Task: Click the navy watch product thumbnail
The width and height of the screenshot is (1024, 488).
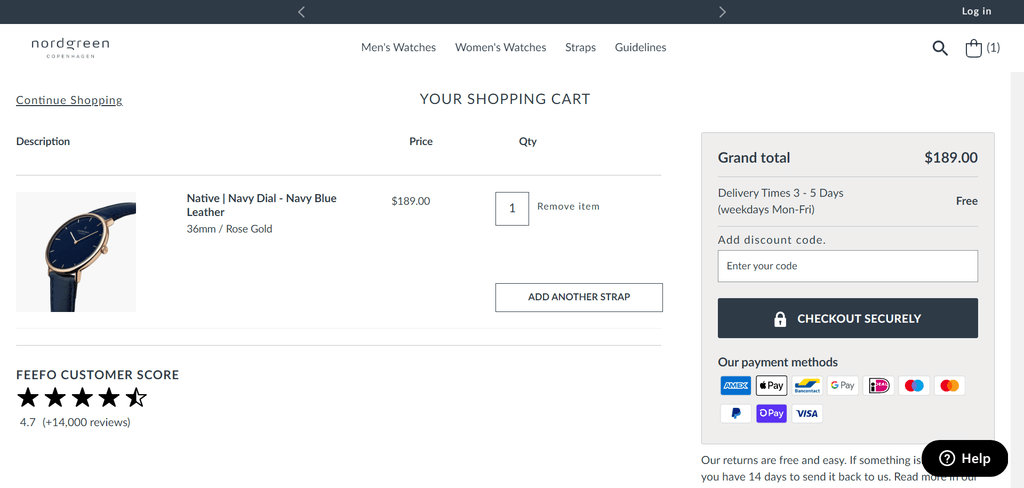Action: click(x=76, y=252)
